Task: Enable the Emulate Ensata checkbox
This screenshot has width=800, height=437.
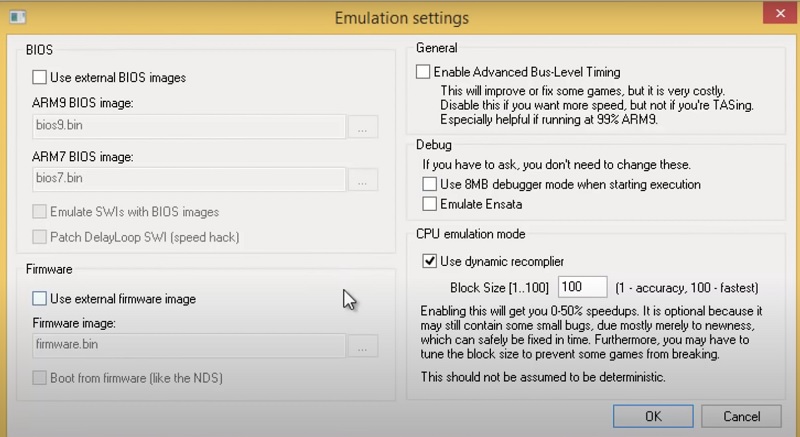Action: (x=430, y=204)
